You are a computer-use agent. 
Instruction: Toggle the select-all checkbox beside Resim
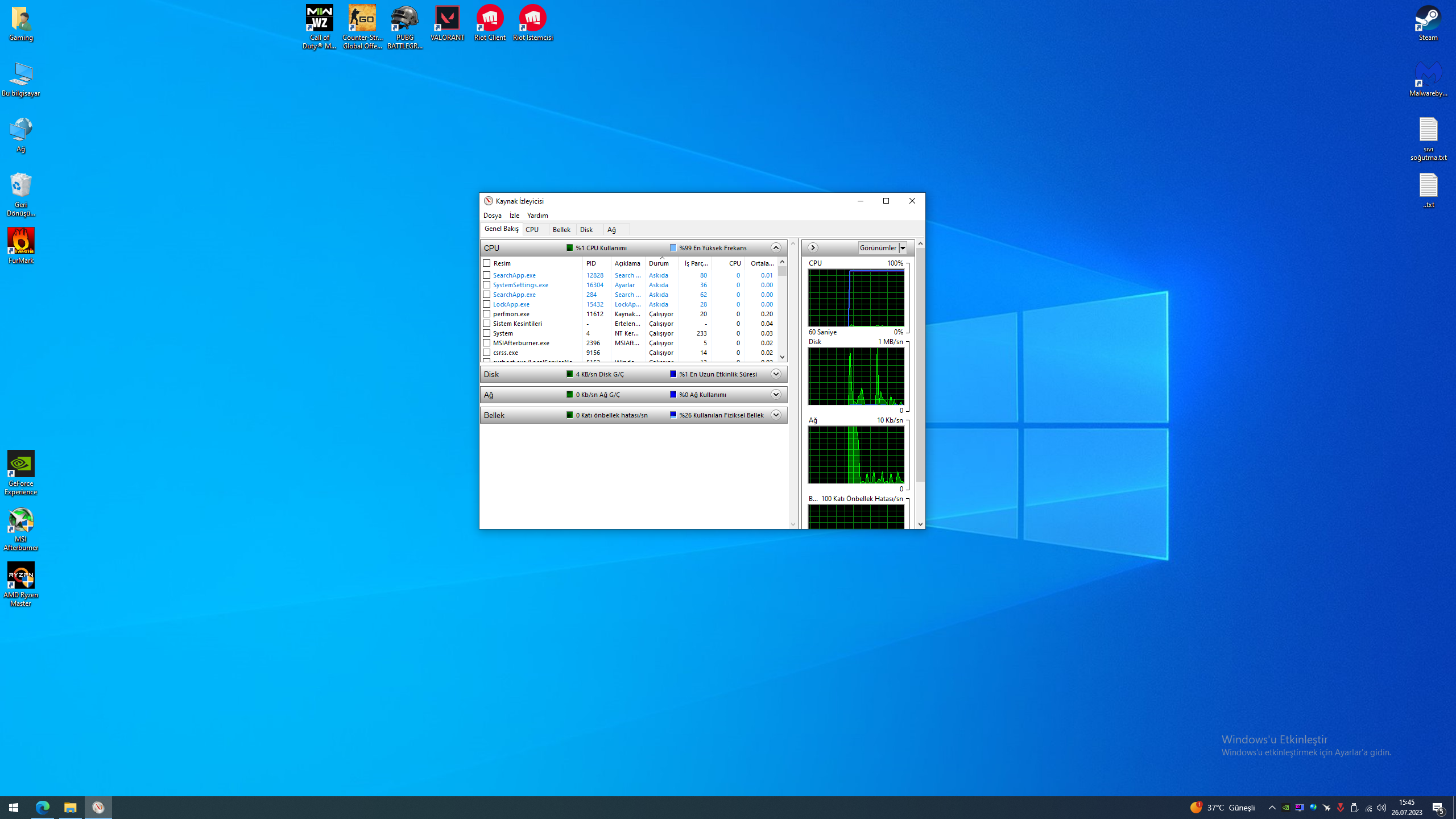point(487,263)
